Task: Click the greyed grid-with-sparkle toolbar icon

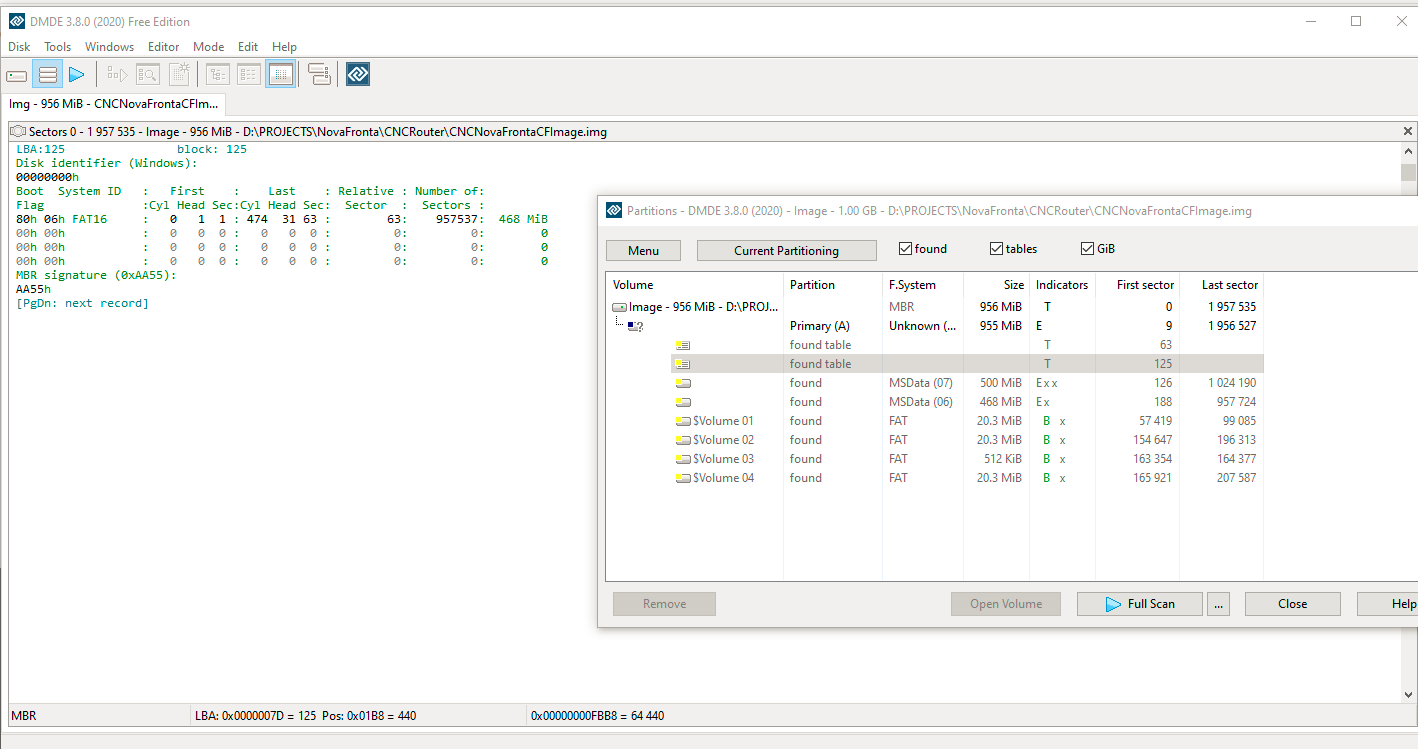Action: coord(179,74)
